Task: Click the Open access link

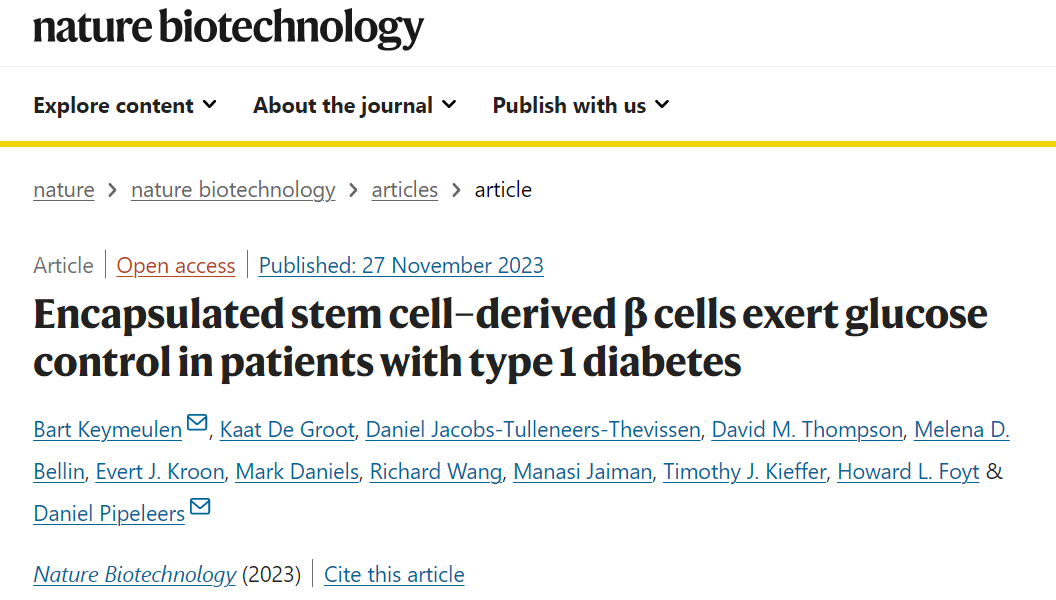Action: point(176,266)
